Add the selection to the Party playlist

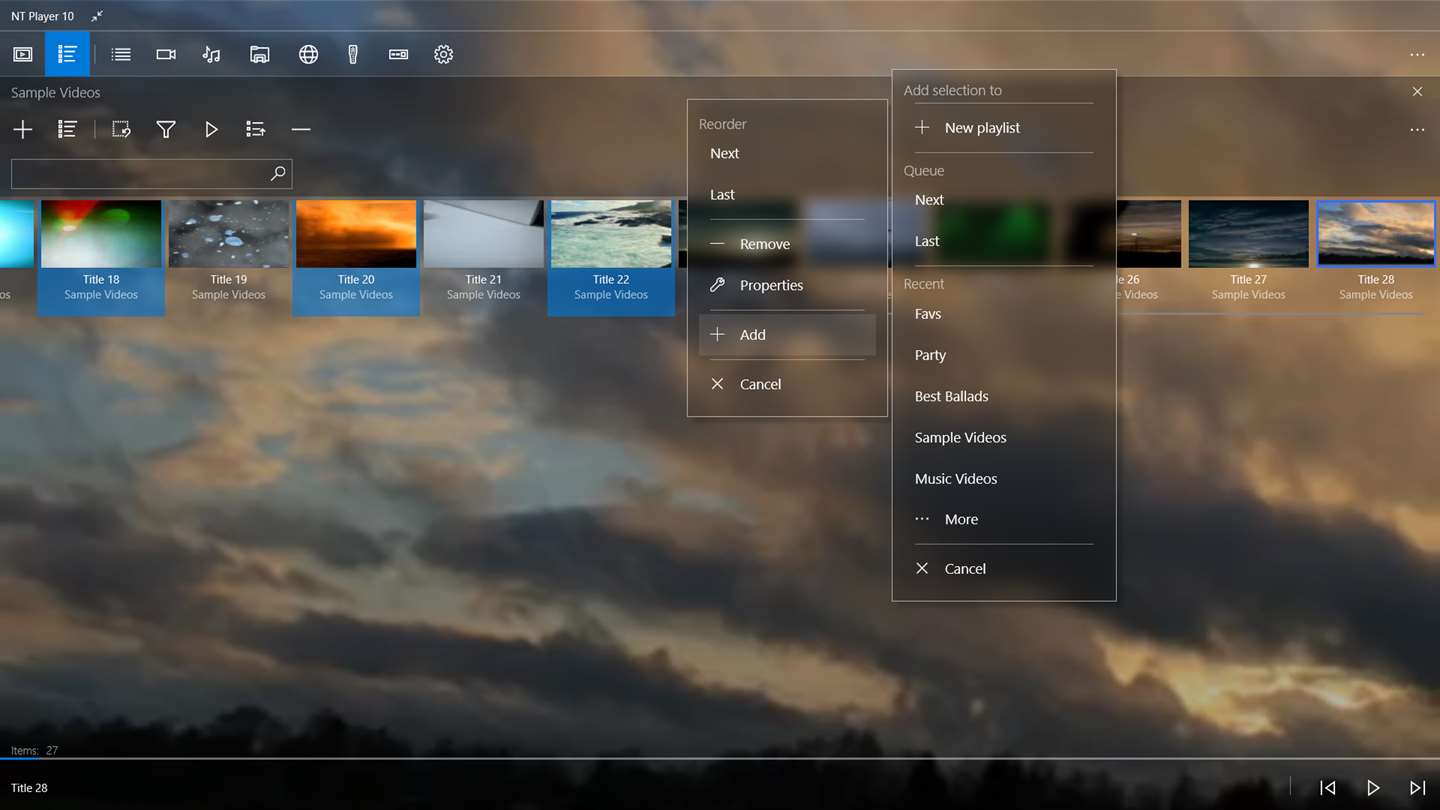1004,355
